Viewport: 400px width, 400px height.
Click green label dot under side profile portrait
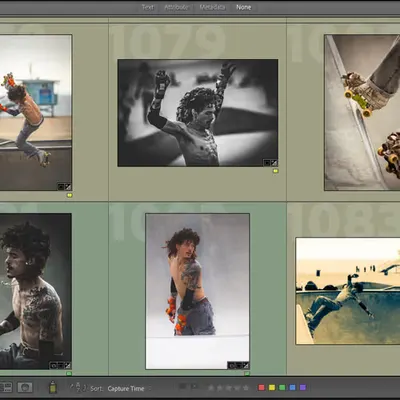[69, 374]
